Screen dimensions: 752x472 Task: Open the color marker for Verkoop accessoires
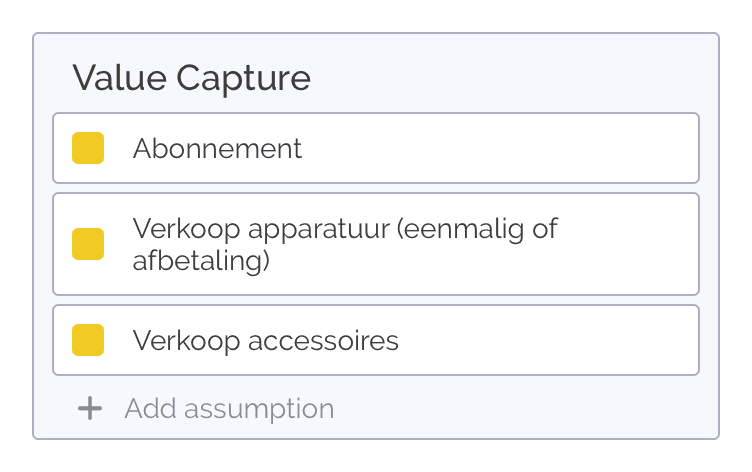[88, 340]
